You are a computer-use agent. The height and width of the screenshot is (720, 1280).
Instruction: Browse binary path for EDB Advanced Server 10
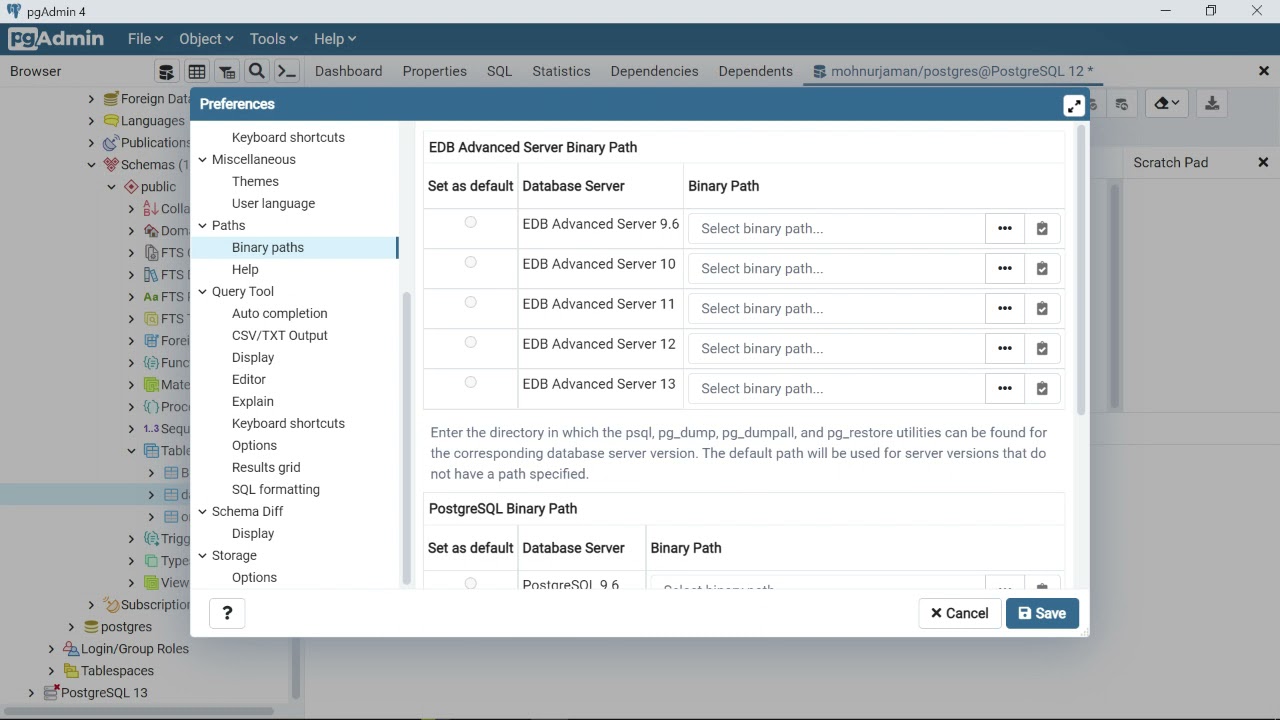(x=1005, y=268)
